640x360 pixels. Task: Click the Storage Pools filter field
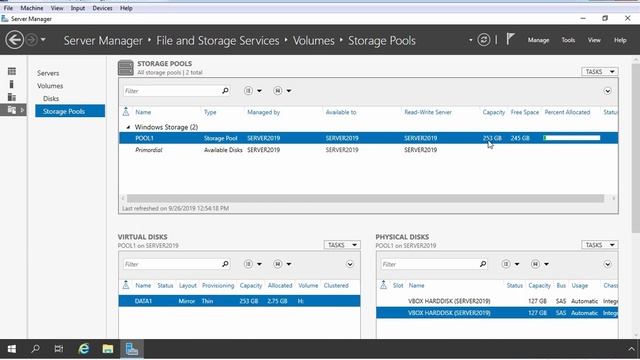pyautogui.click(x=171, y=91)
